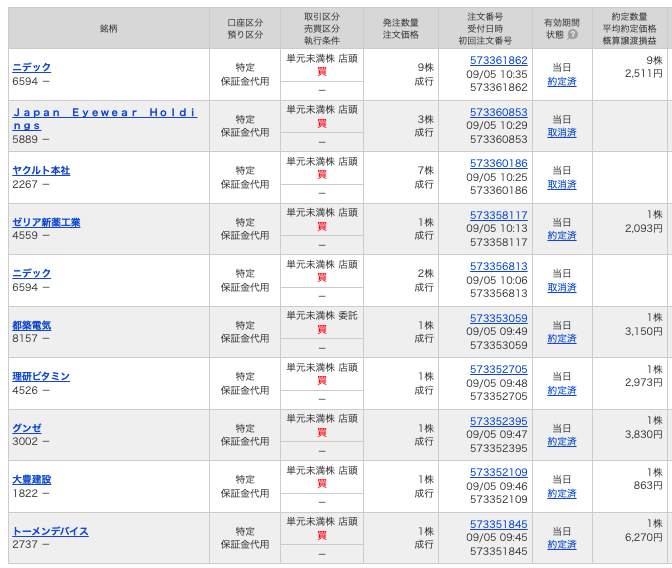The image size is (672, 568).
Task: Click 約定済 status for order 573361862
Action: coord(562,81)
